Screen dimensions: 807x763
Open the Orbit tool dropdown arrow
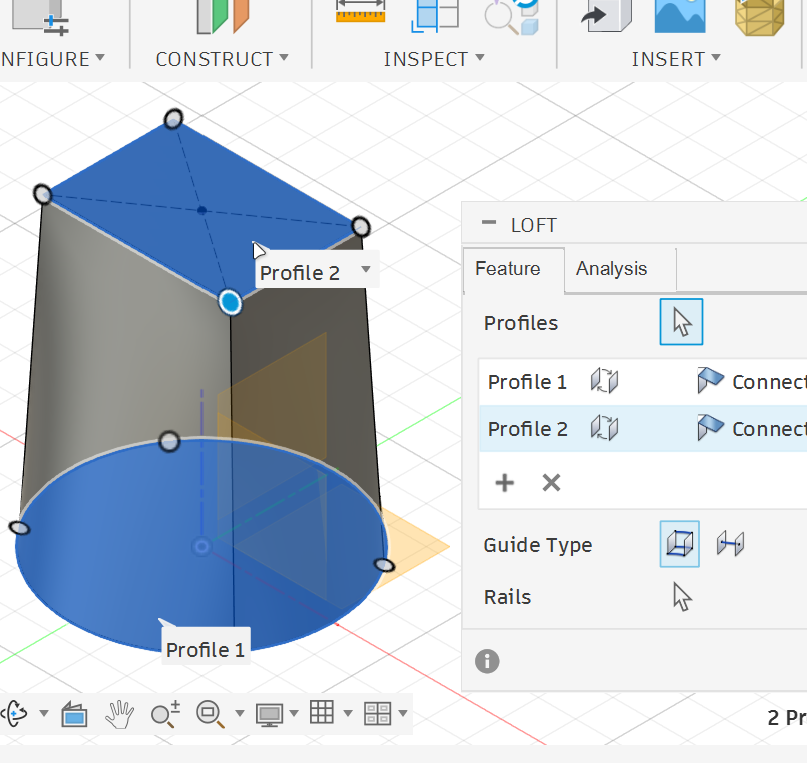click(x=44, y=713)
